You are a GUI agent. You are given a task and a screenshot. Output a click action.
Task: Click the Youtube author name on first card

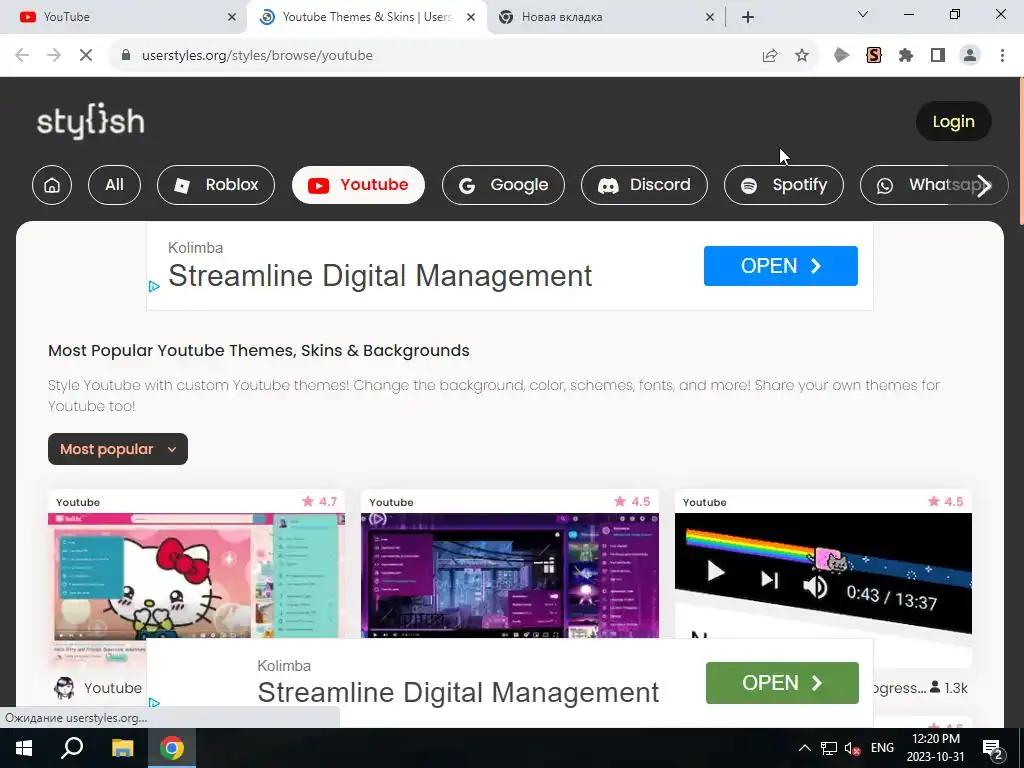113,688
